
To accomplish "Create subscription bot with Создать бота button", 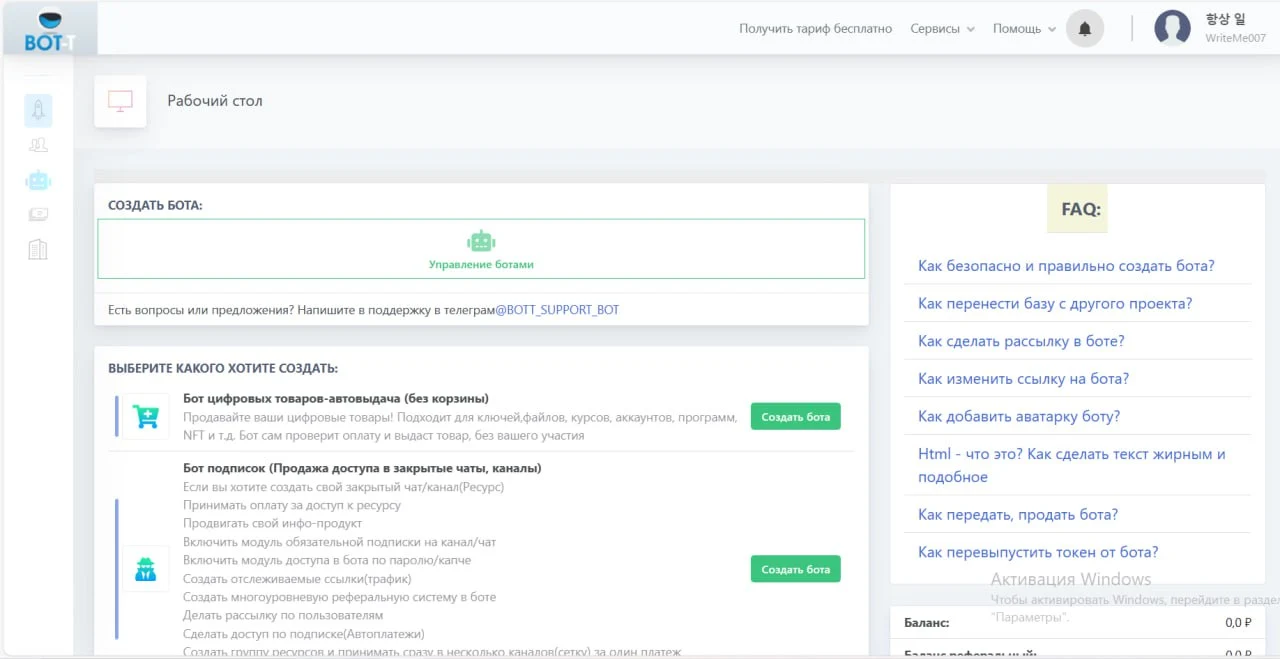I will tap(795, 569).
